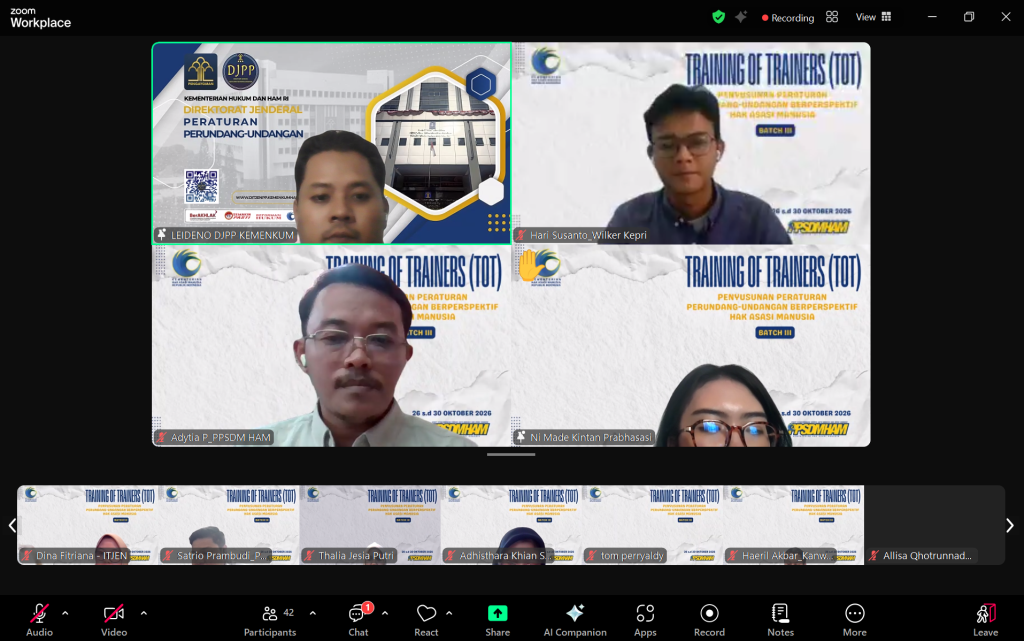Toggle the Record control
The width and height of the screenshot is (1024, 641).
point(709,619)
